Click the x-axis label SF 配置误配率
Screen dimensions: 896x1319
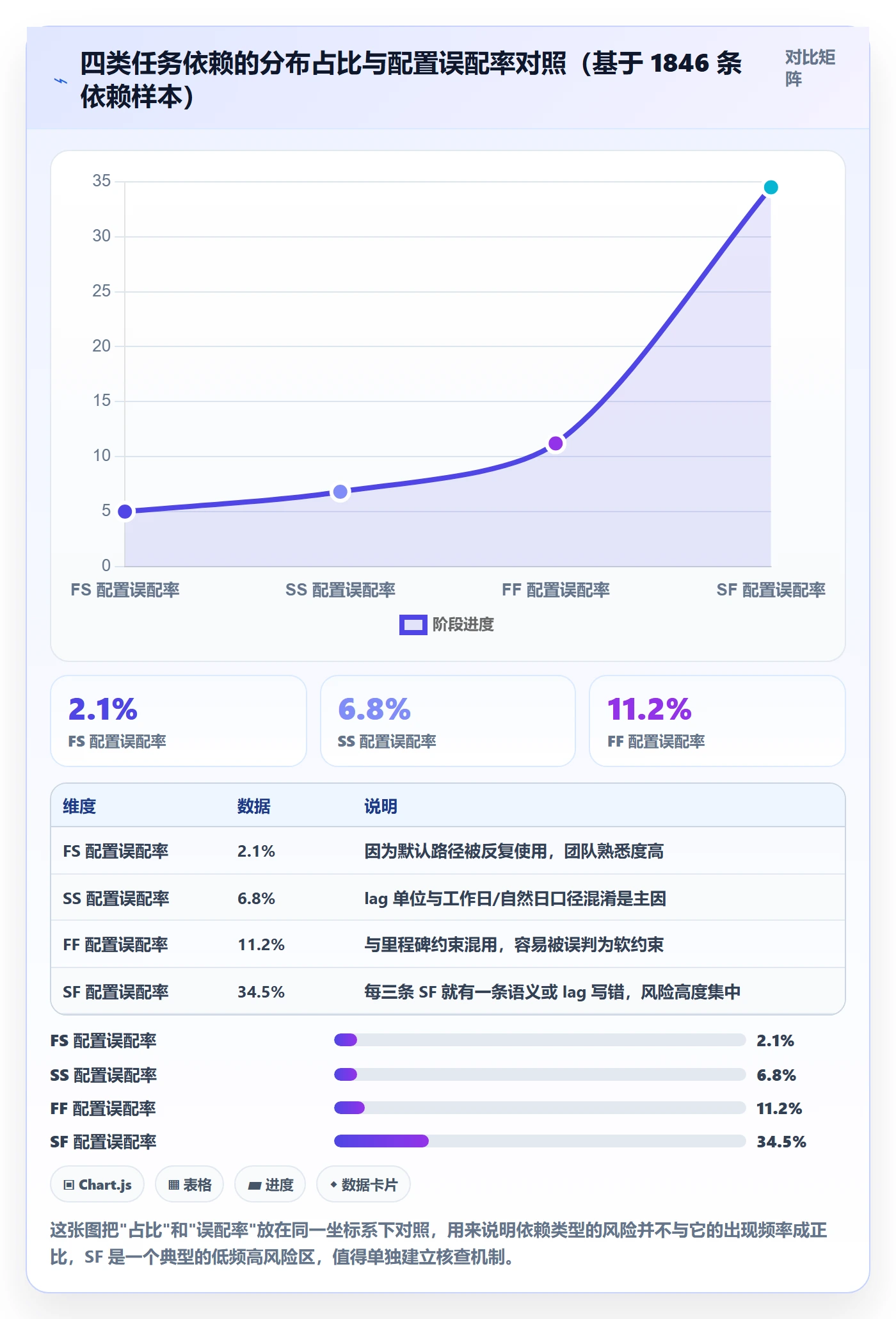[771, 590]
